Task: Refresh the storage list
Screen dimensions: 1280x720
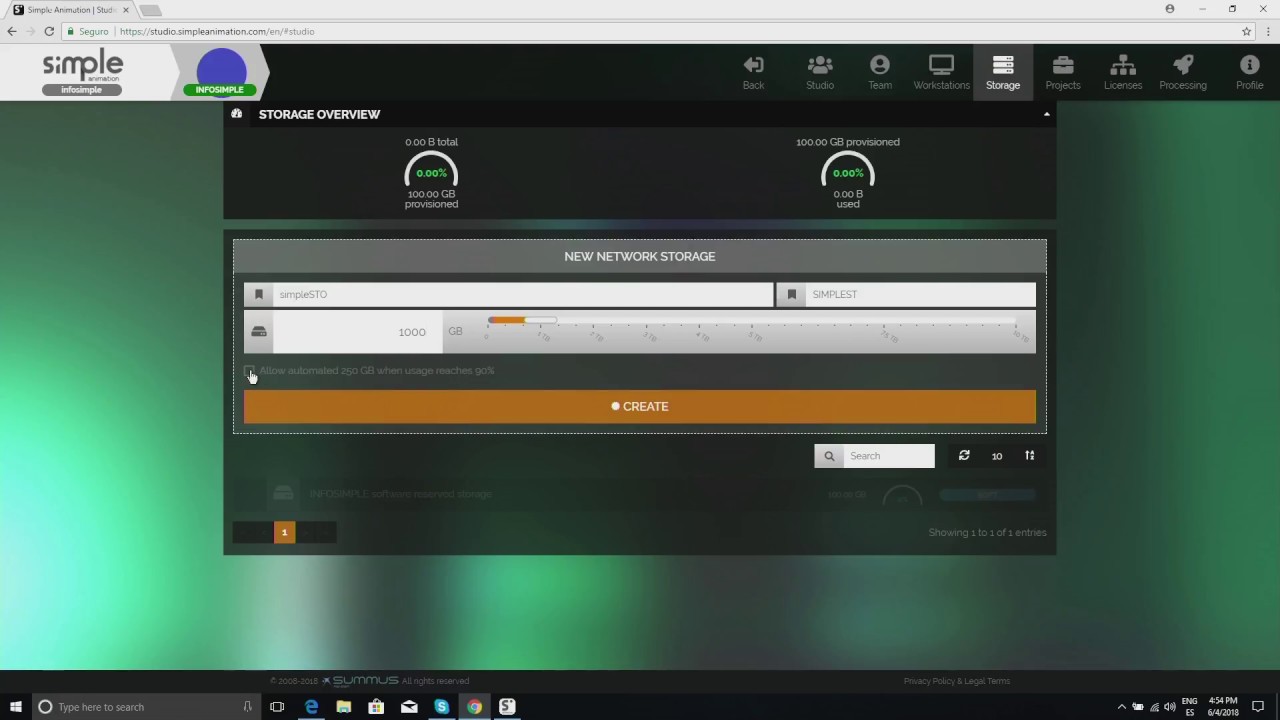Action: coord(964,456)
